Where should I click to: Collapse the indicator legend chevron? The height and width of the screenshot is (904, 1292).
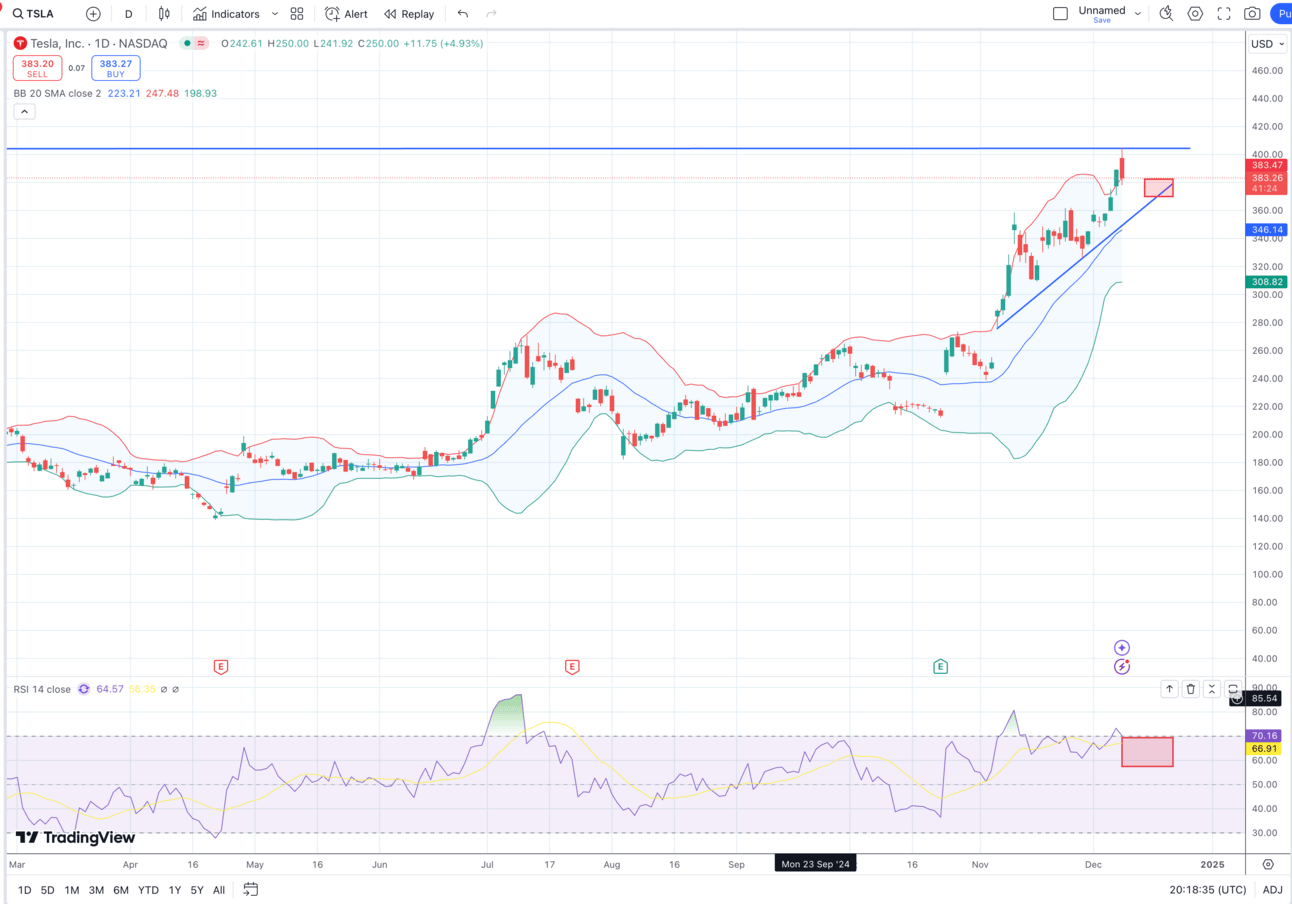pos(25,112)
